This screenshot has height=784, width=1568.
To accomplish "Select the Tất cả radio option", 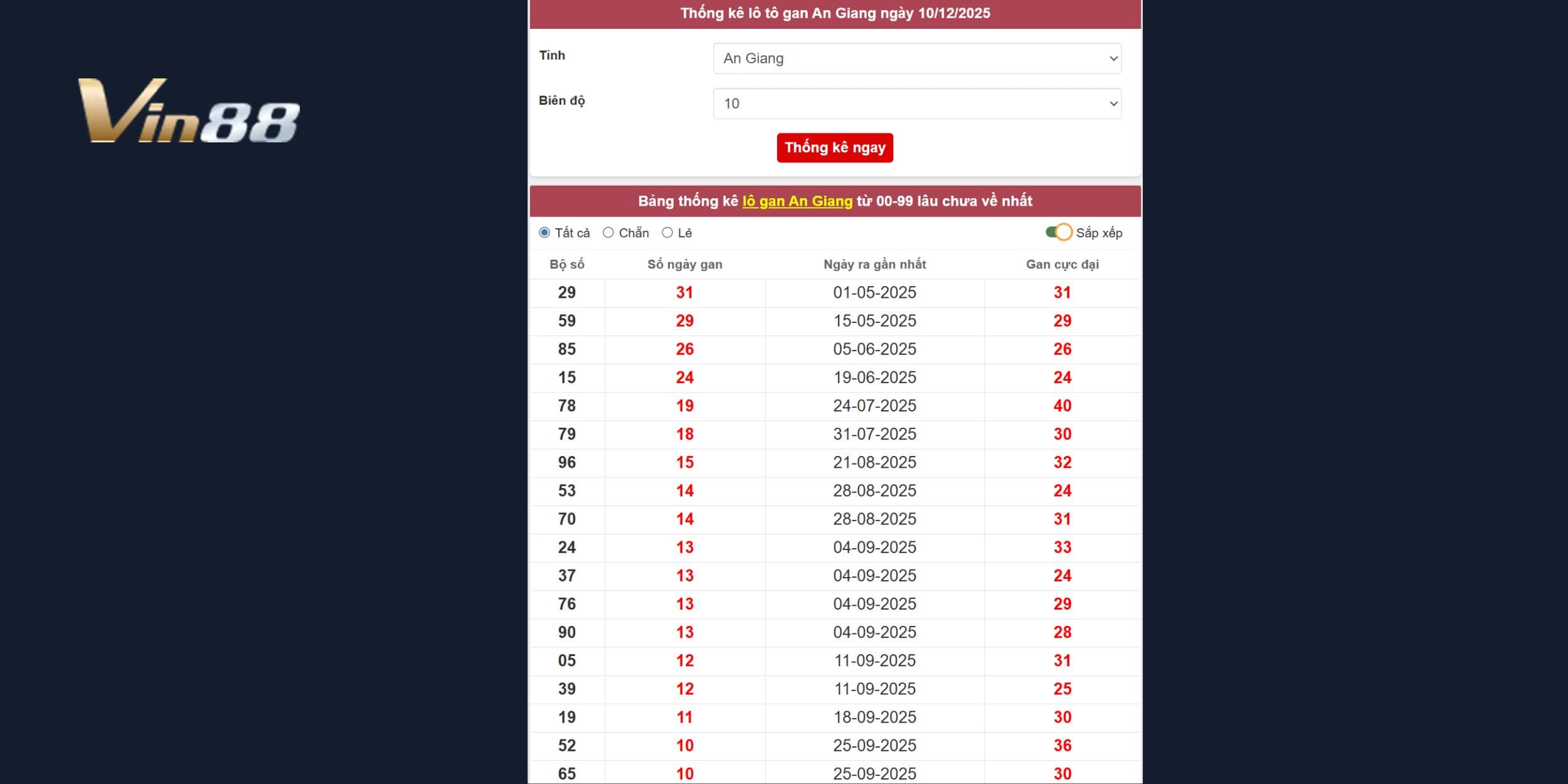I will pos(544,233).
